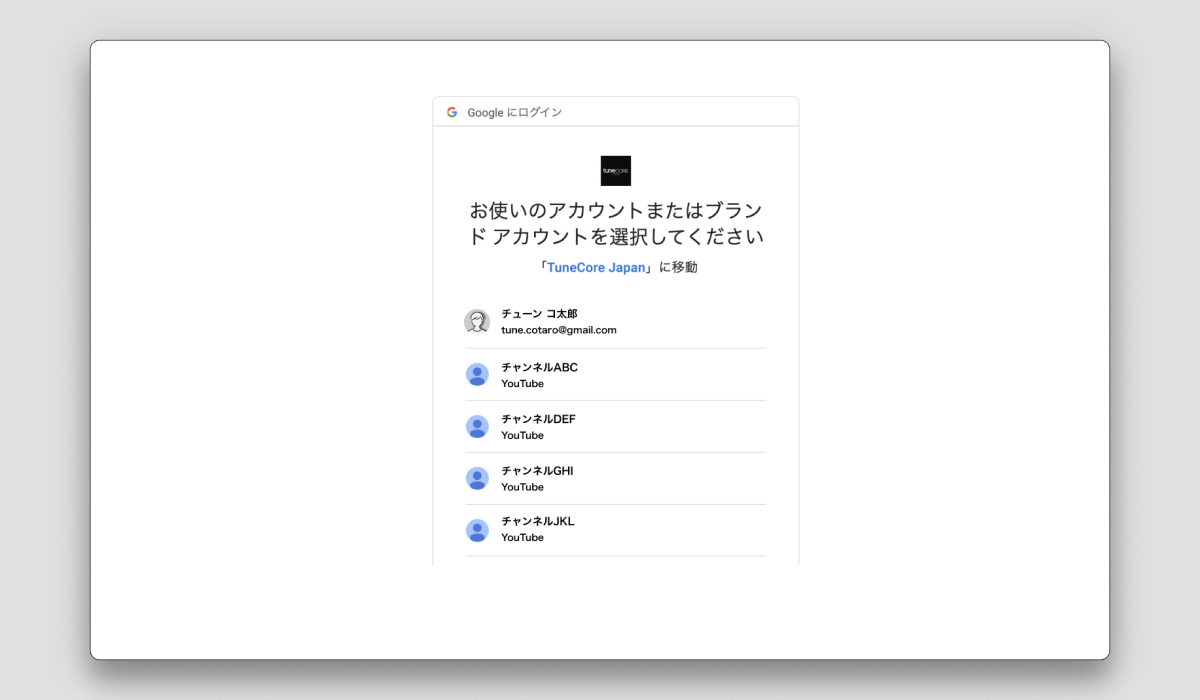Pick the チャンネルDEF brand account name
The image size is (1200, 700).
click(538, 419)
